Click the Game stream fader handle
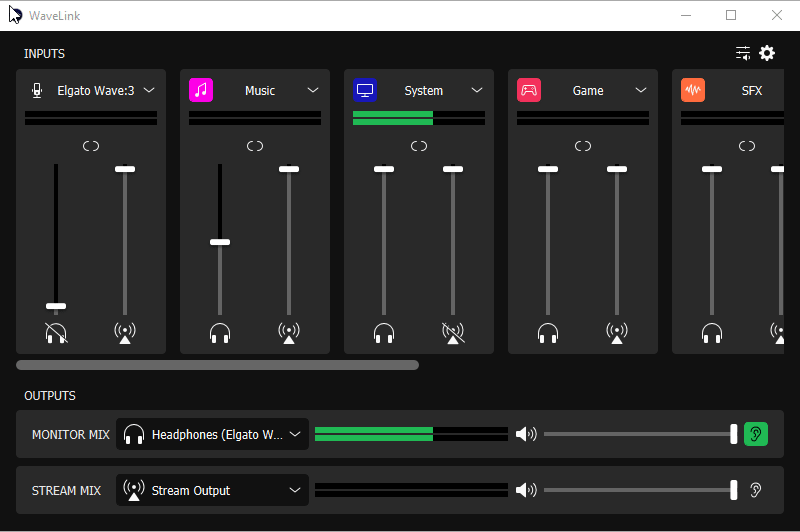This screenshot has width=800, height=532. click(617, 169)
